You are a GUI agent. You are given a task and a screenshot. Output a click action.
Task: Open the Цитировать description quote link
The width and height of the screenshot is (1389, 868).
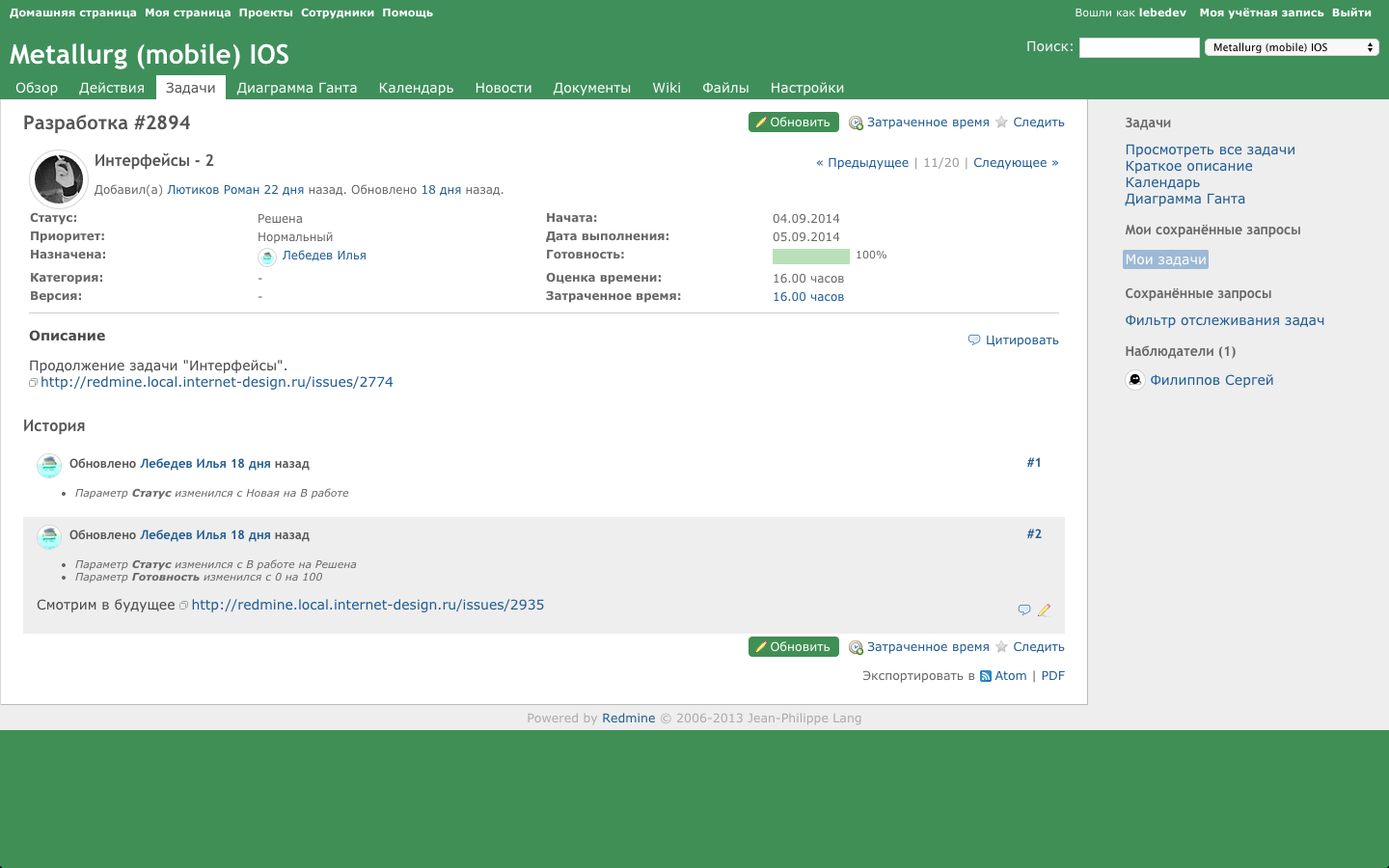click(1021, 340)
